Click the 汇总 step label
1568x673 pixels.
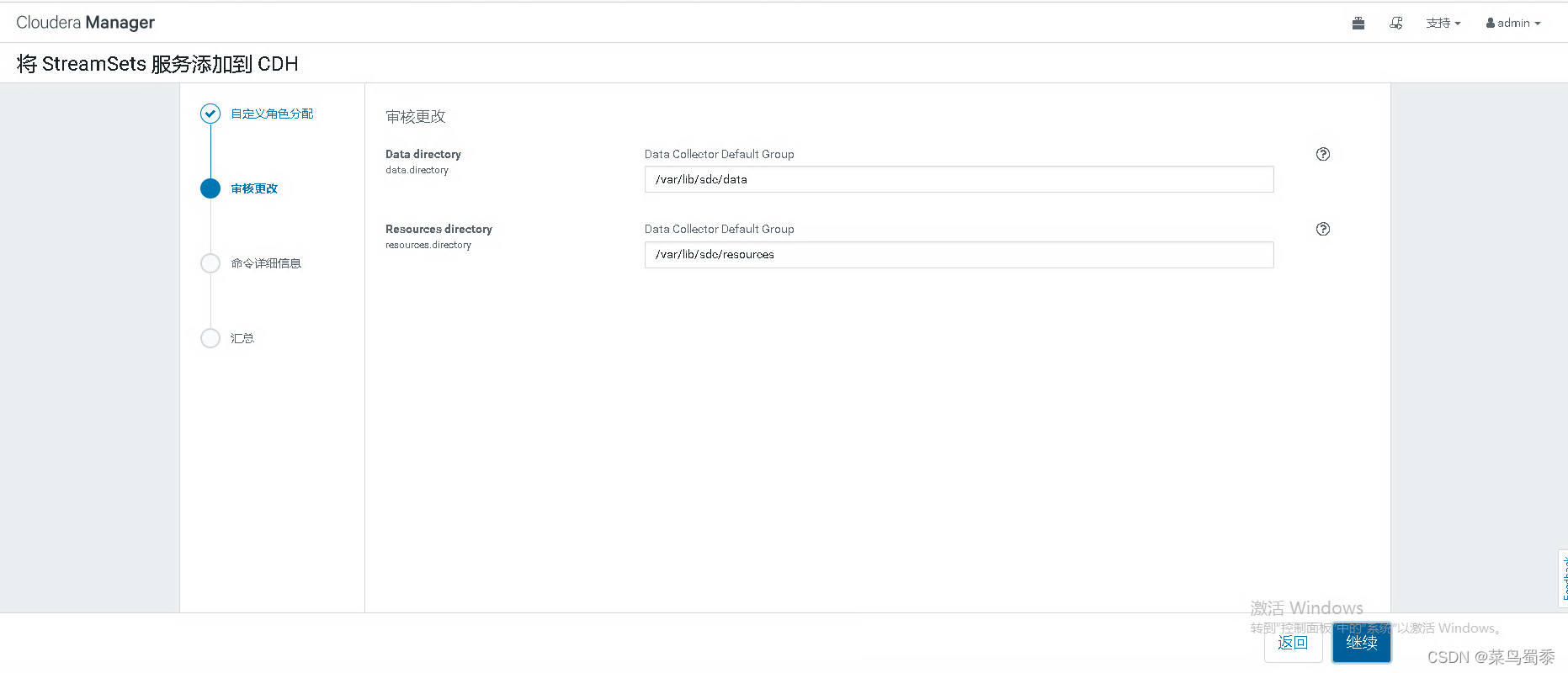click(x=242, y=338)
